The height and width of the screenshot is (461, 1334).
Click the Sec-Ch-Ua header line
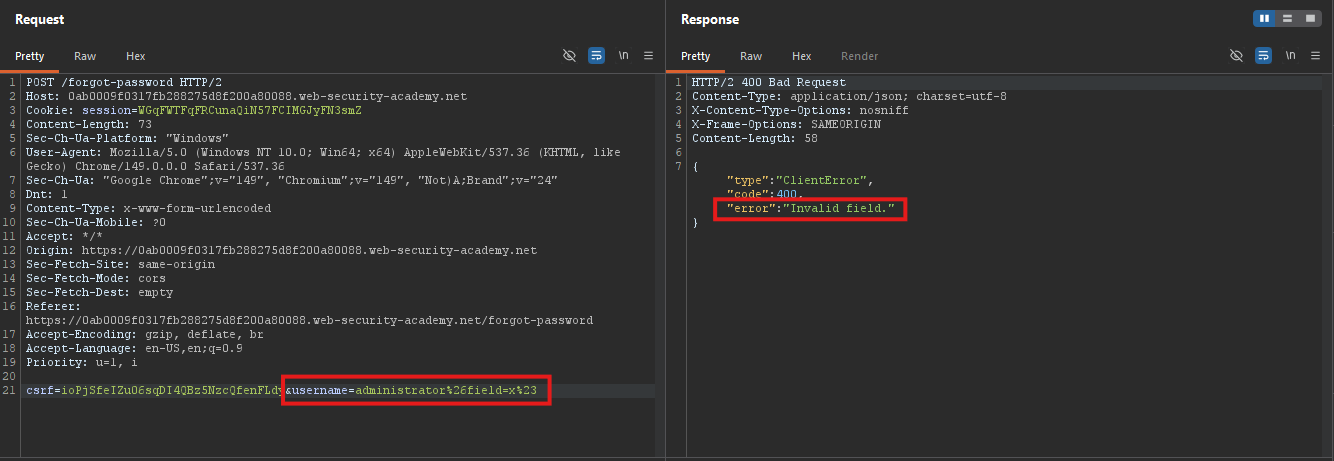(292, 181)
